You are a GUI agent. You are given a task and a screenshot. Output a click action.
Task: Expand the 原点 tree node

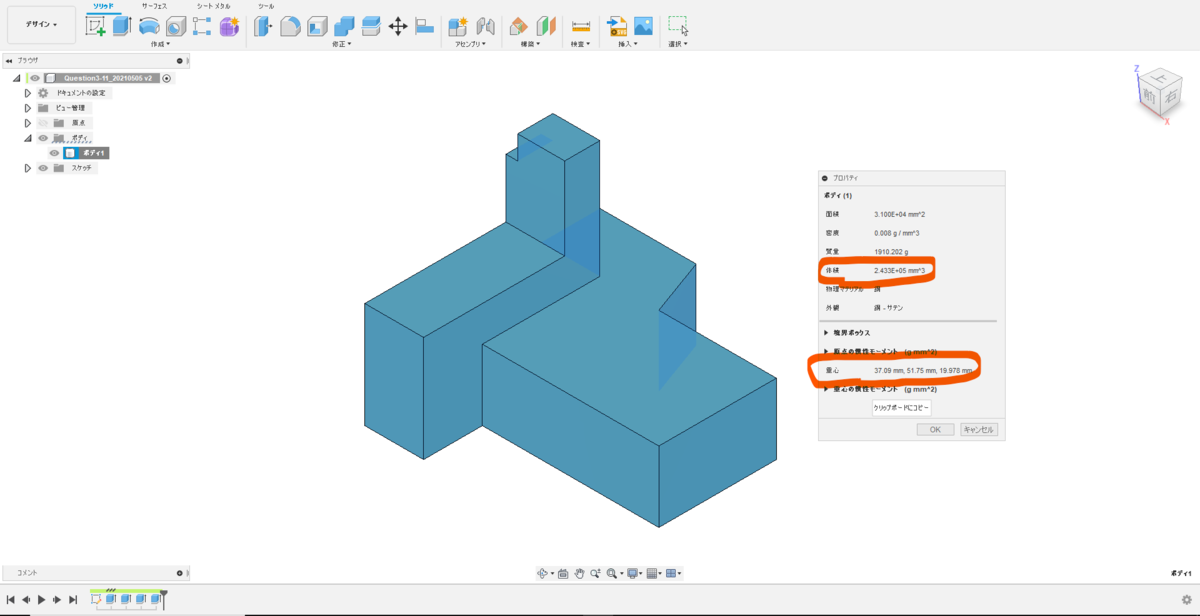coord(28,123)
